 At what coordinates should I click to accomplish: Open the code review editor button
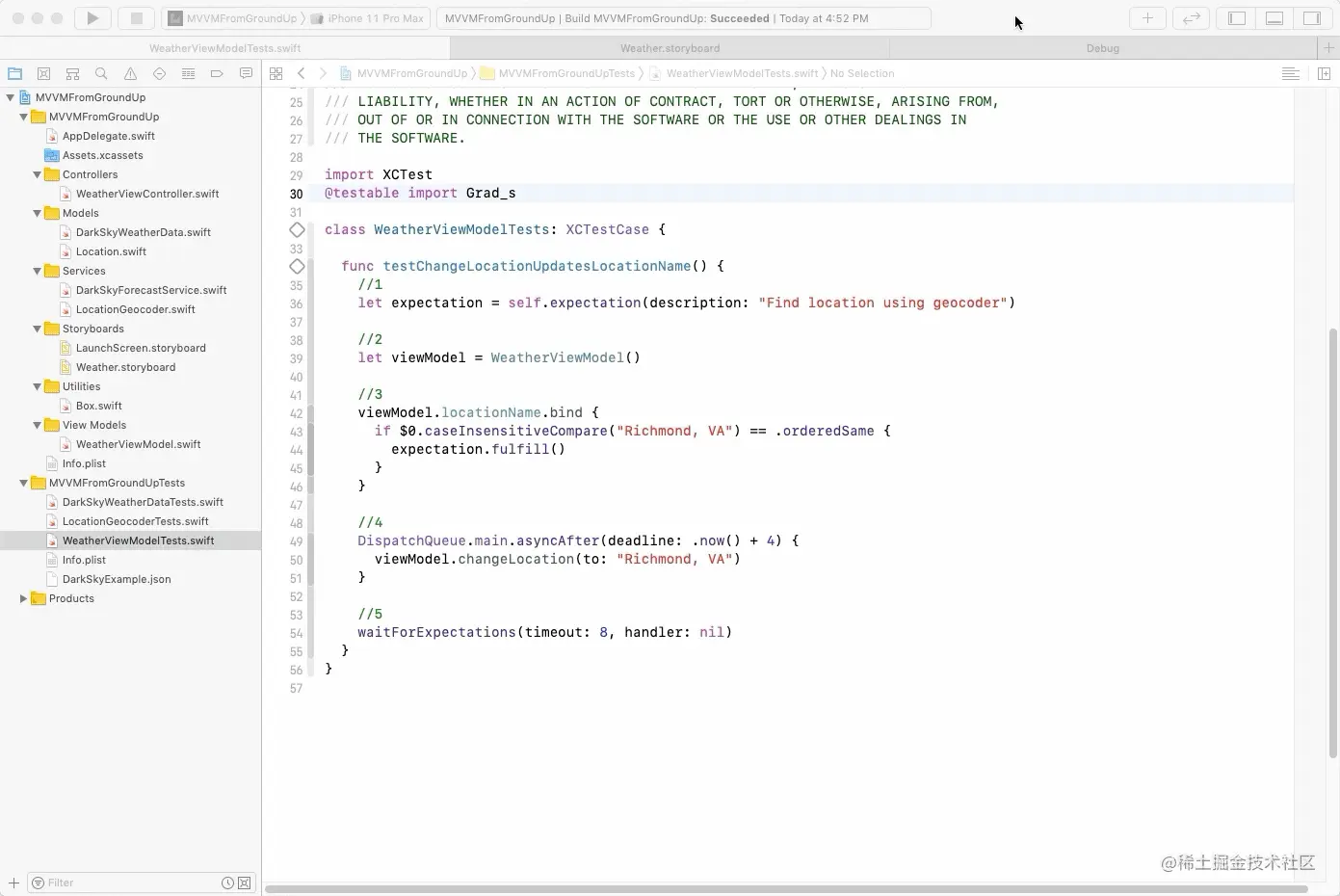pos(1192,17)
